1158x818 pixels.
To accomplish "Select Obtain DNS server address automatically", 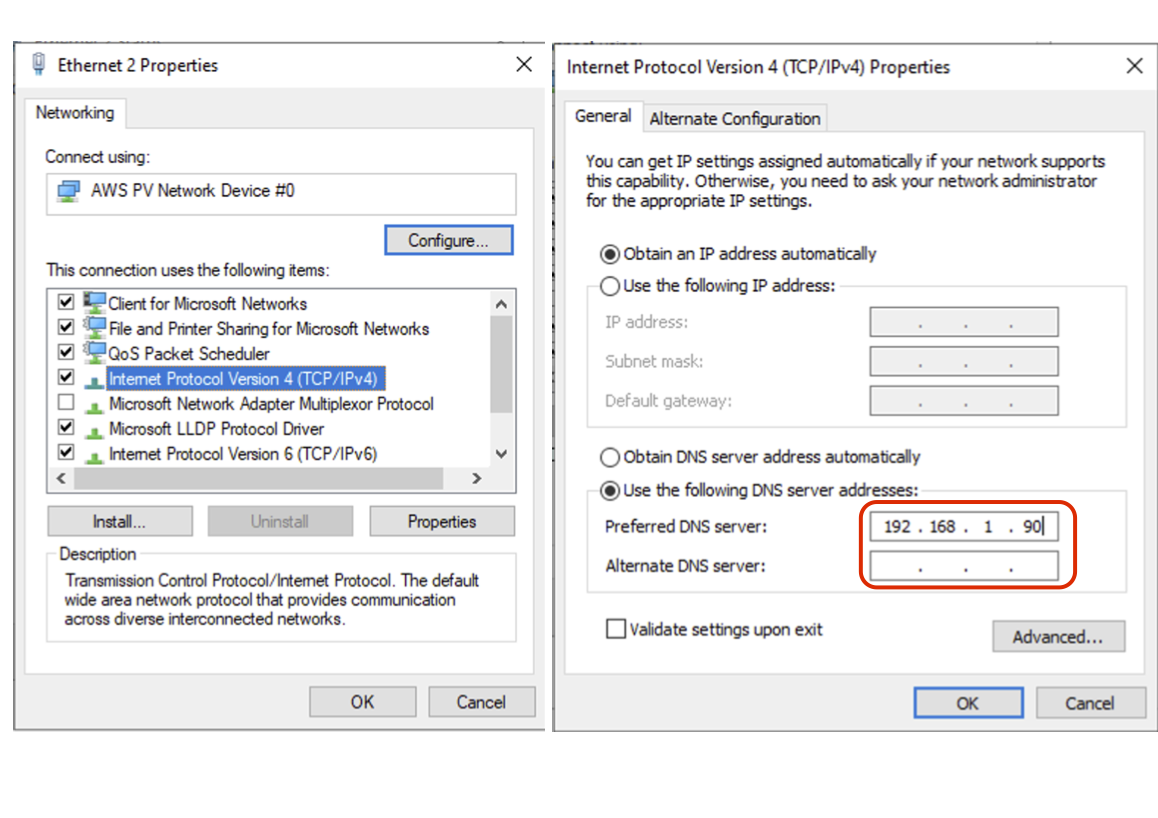I will click(x=611, y=457).
